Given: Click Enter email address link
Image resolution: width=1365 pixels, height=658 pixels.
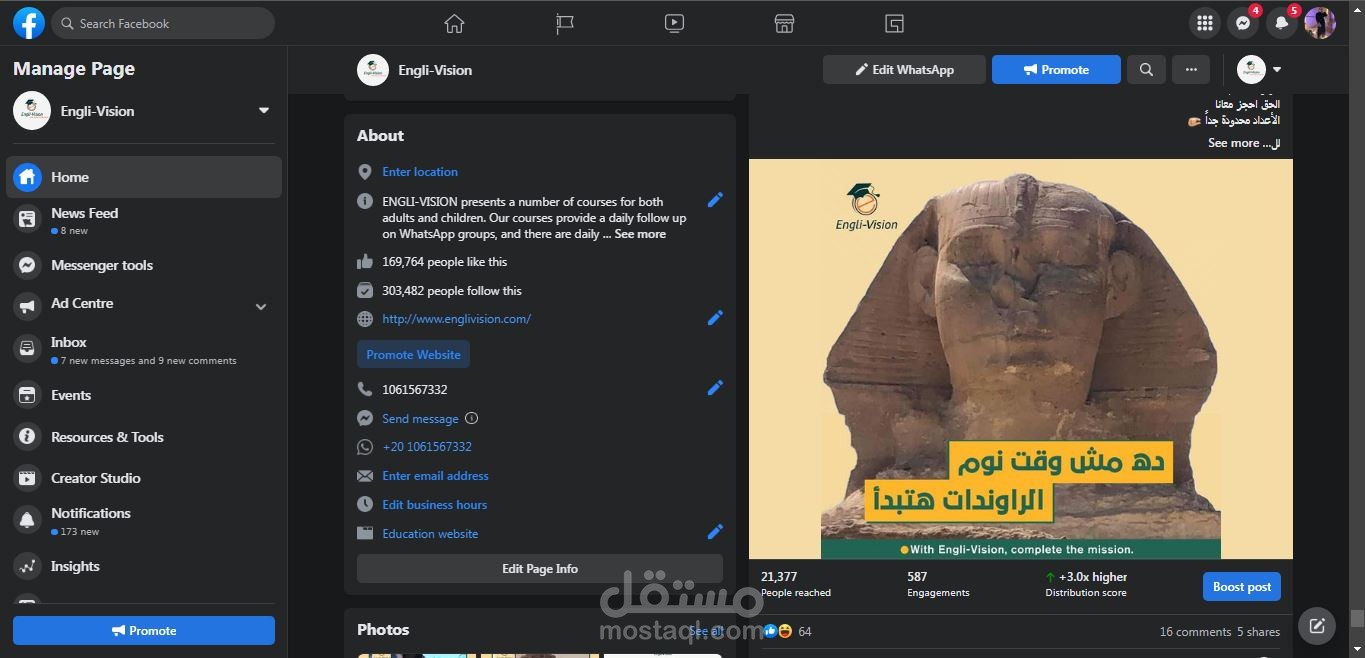Looking at the screenshot, I should pyautogui.click(x=435, y=476).
